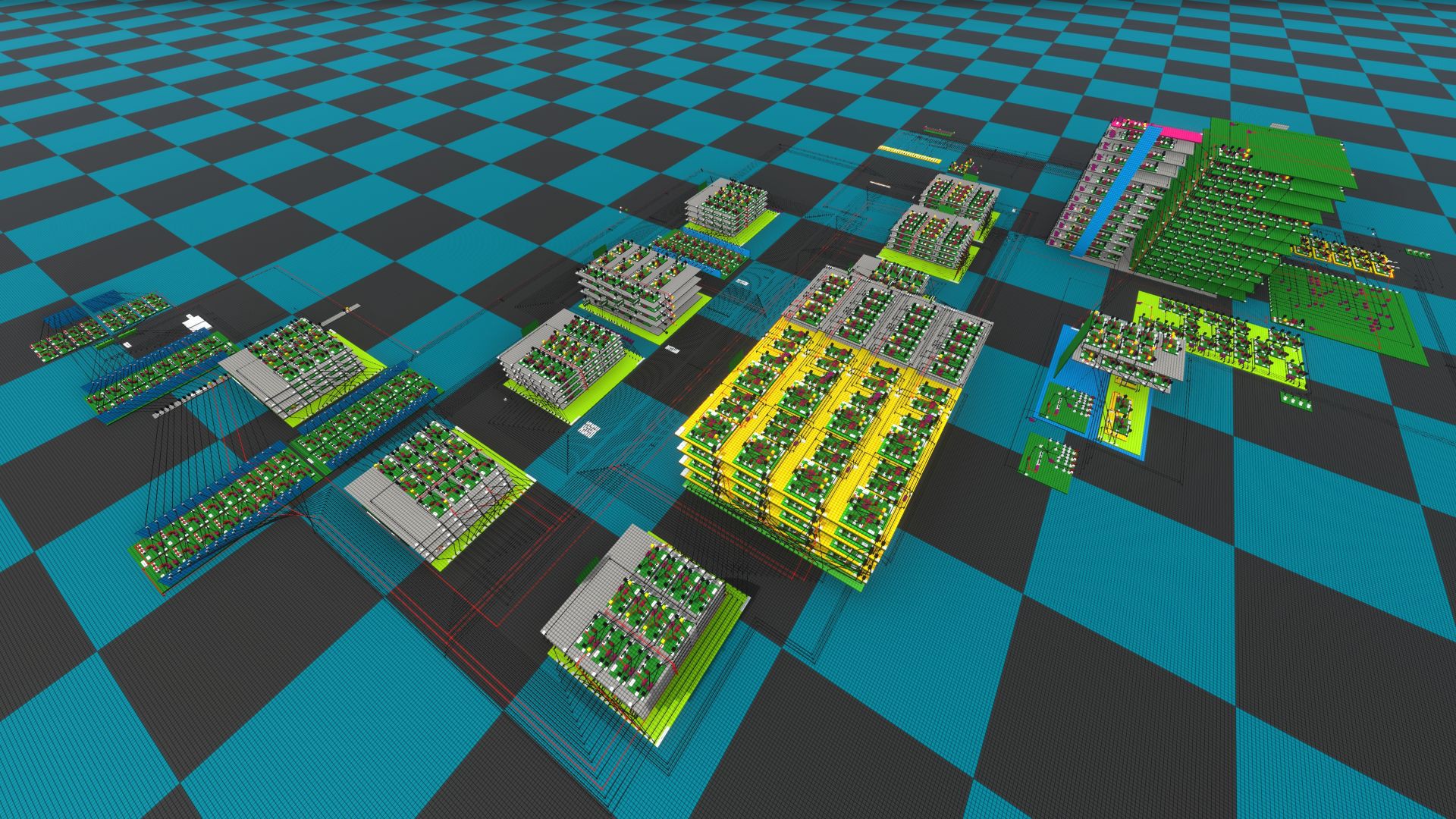Click the yellow LED strip display near the top

click(x=908, y=154)
